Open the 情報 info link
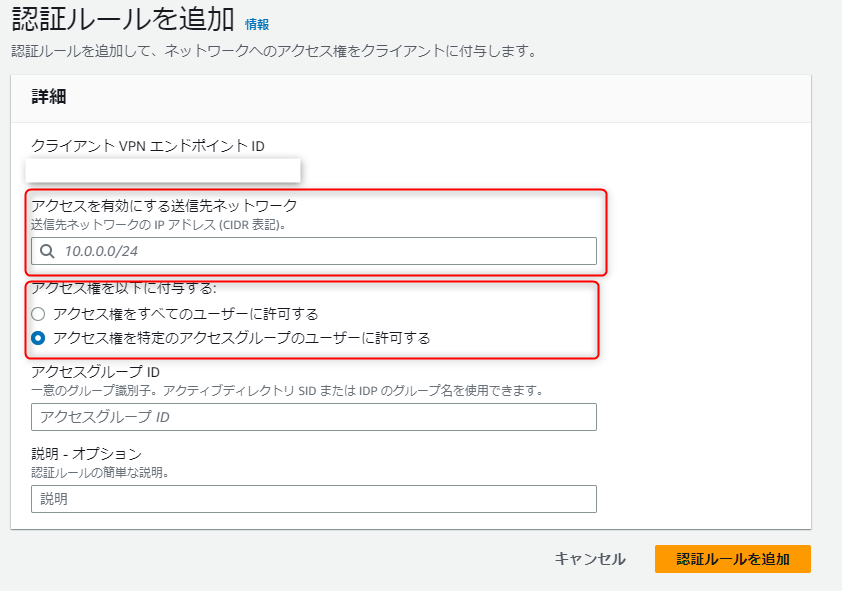This screenshot has width=842, height=591. tap(257, 24)
